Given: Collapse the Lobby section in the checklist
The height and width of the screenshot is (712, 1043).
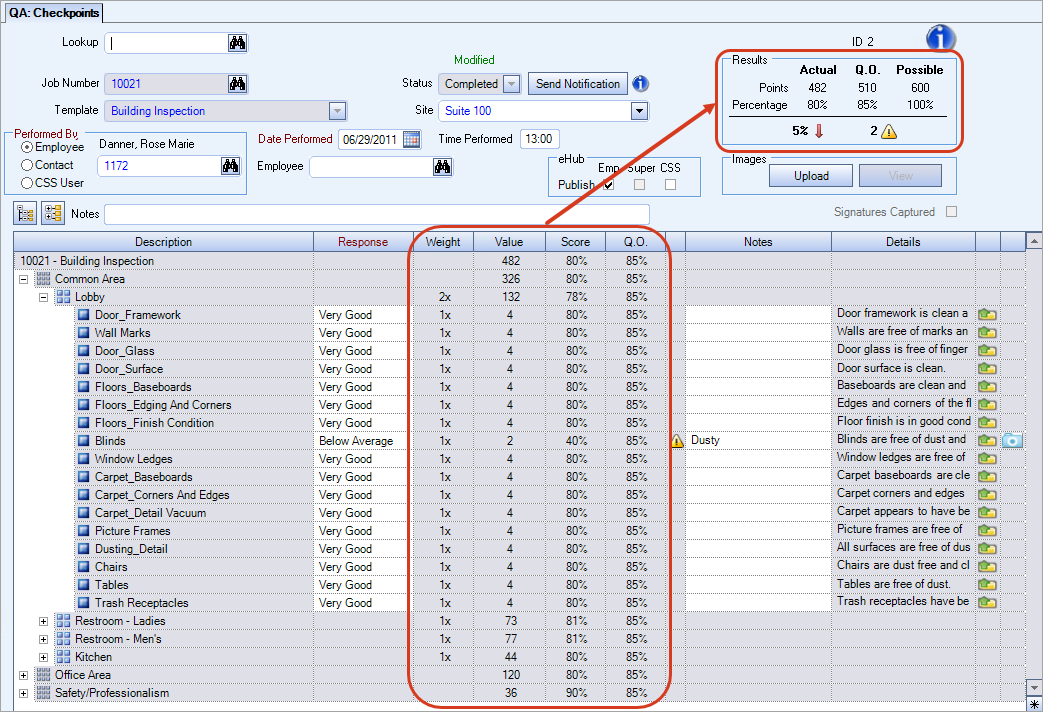Looking at the screenshot, I should tap(43, 296).
